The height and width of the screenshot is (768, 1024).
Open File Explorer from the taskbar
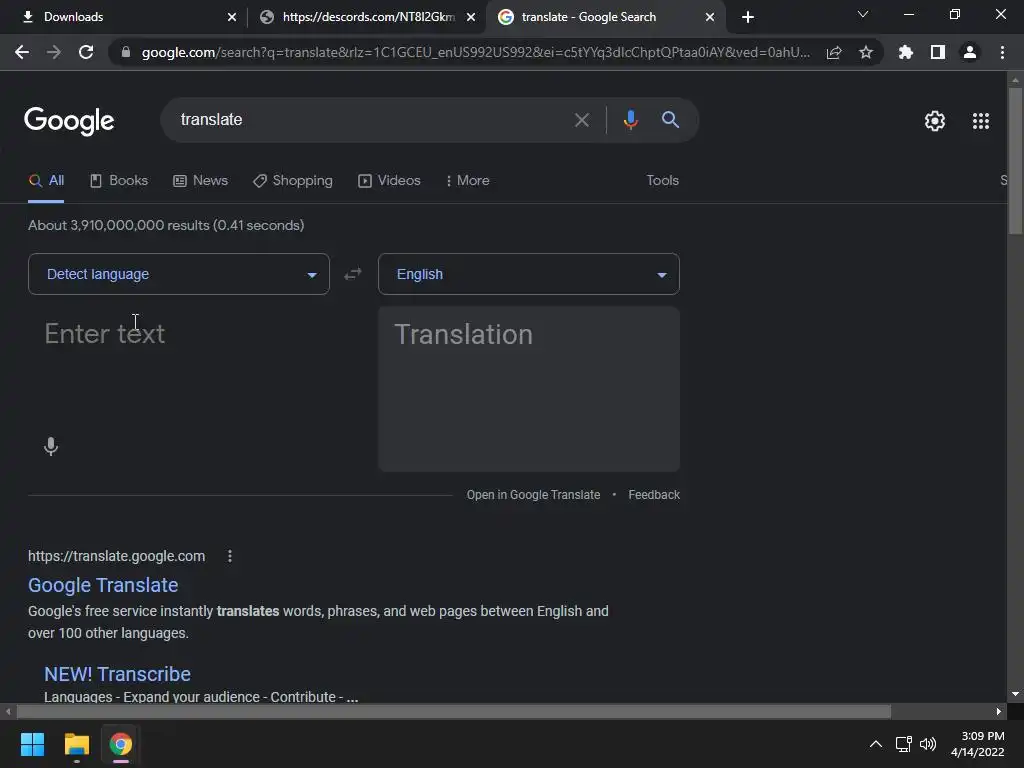[76, 744]
